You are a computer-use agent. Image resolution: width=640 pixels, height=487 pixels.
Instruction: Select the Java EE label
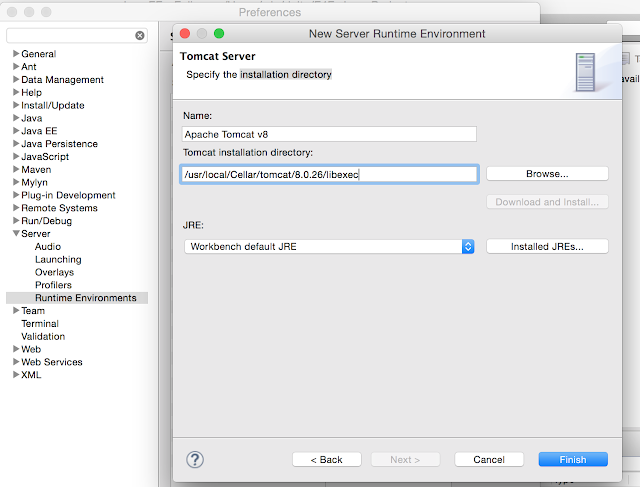[39, 131]
